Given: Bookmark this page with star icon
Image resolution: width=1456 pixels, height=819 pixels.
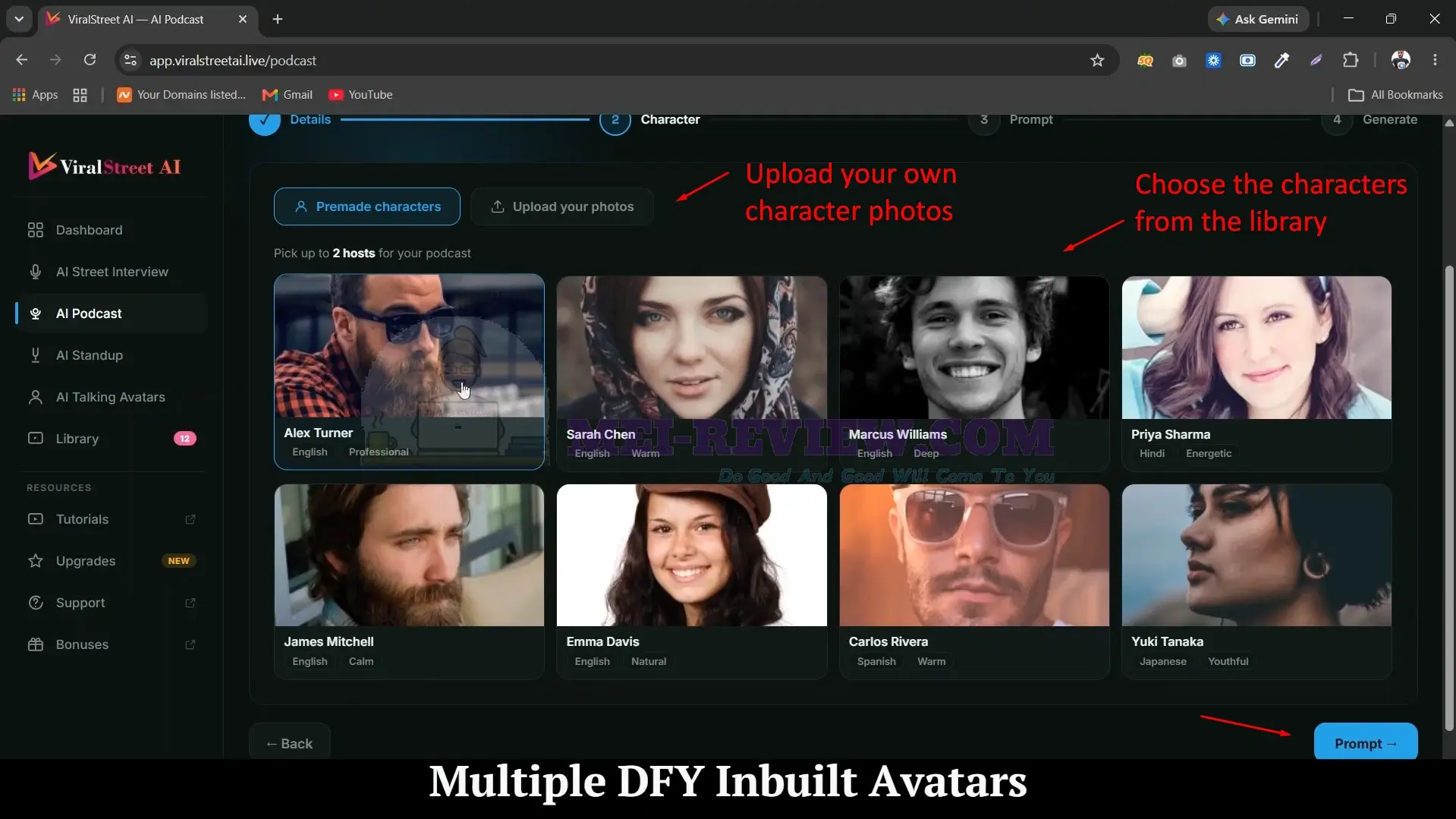Looking at the screenshot, I should point(1097,60).
